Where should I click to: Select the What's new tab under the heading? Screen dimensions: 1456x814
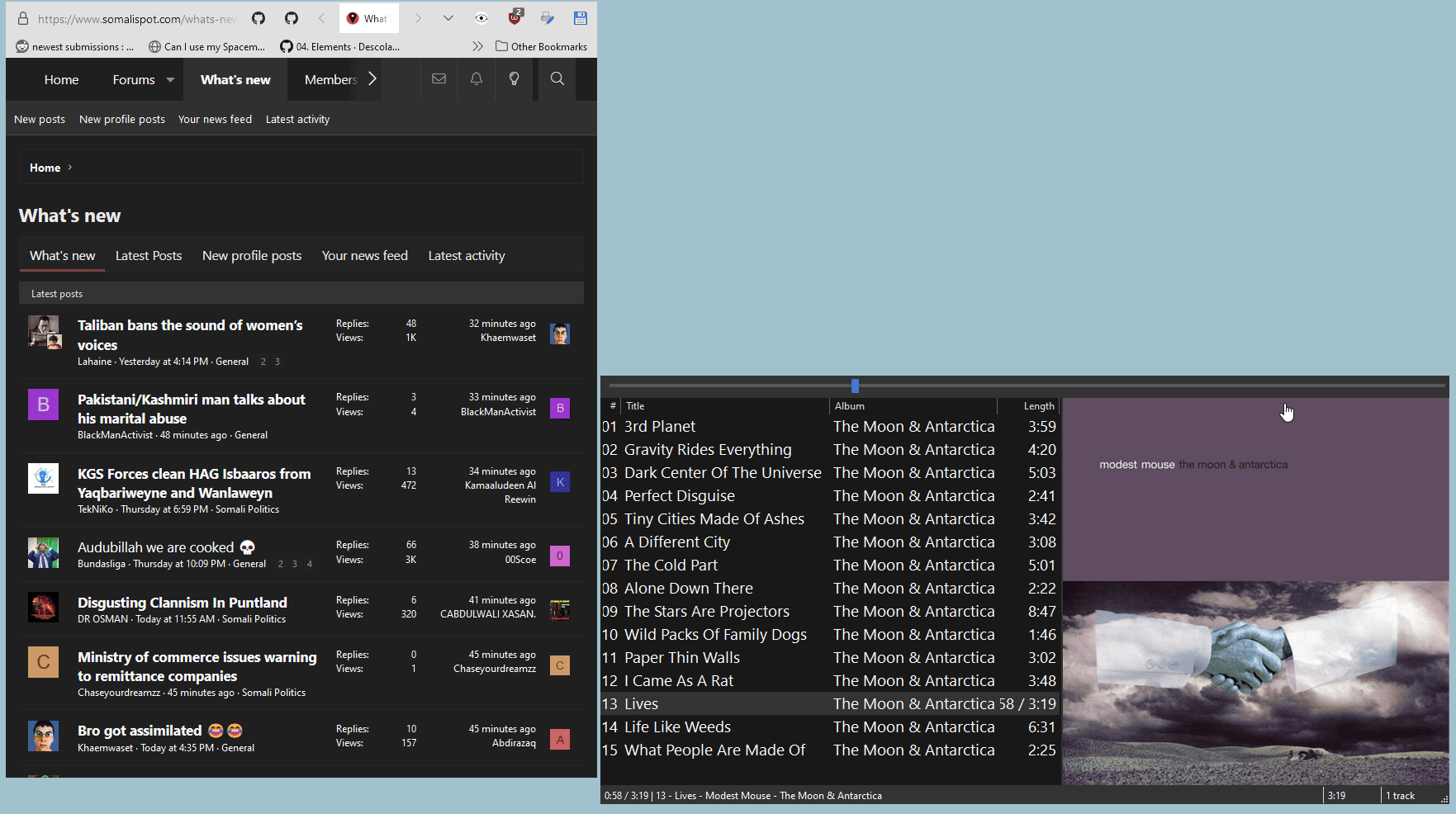[x=62, y=256]
